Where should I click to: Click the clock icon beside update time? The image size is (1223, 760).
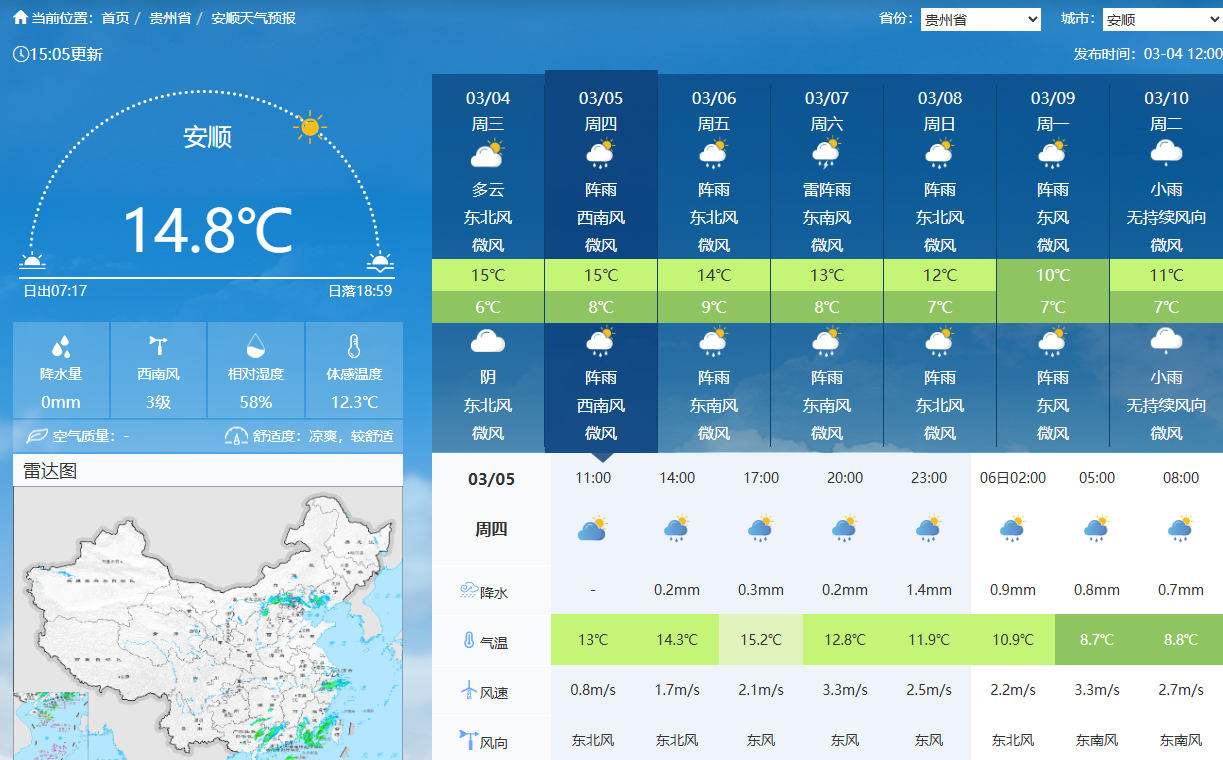pyautogui.click(x=20, y=54)
